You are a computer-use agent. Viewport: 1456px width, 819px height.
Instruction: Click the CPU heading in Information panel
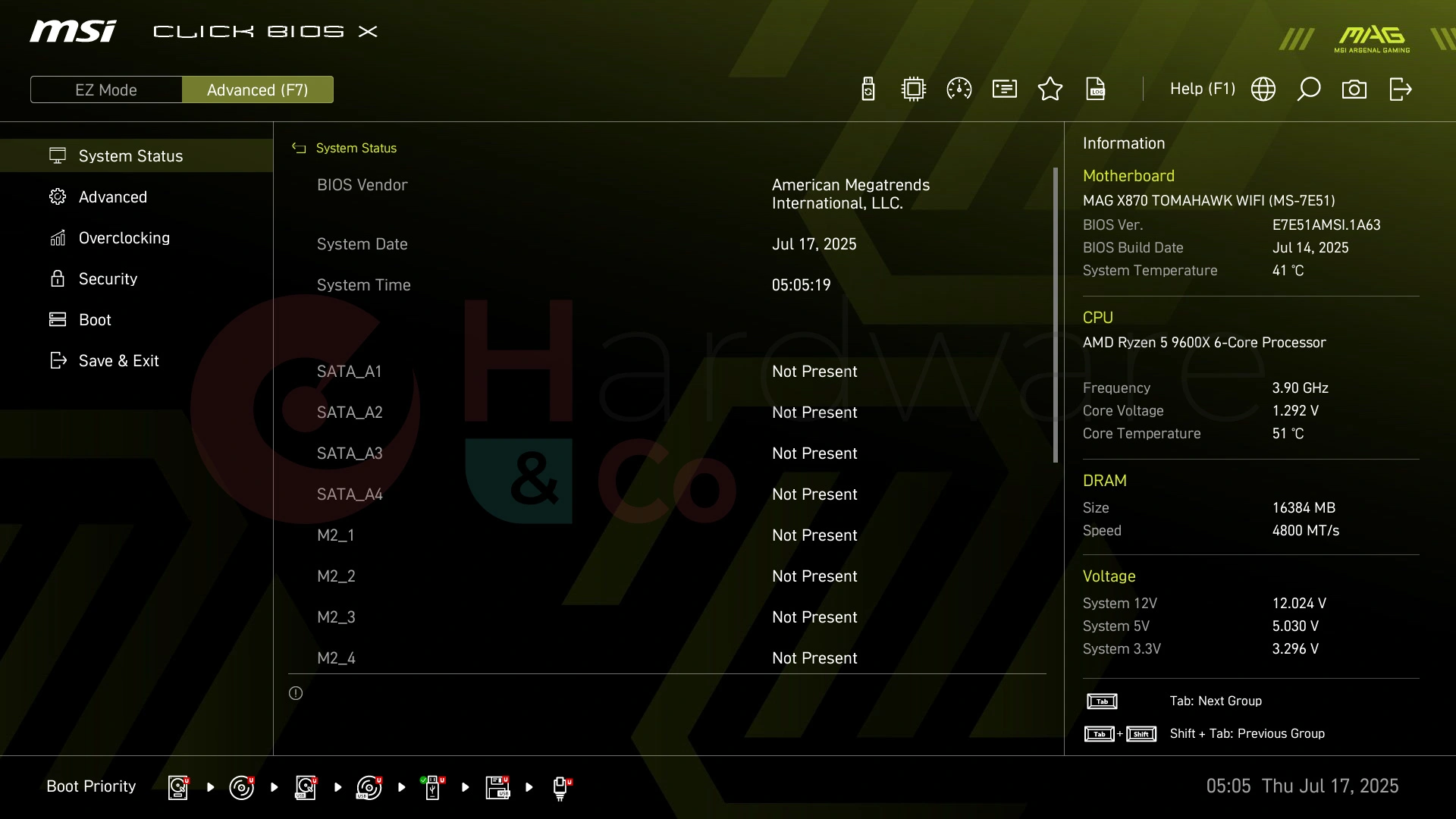pos(1097,318)
